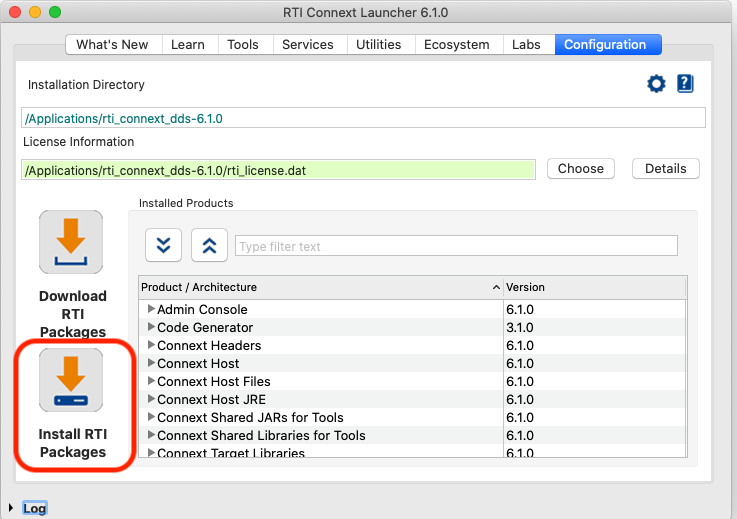
Task: Expand the Log section disclosure triangle
Action: point(10,508)
